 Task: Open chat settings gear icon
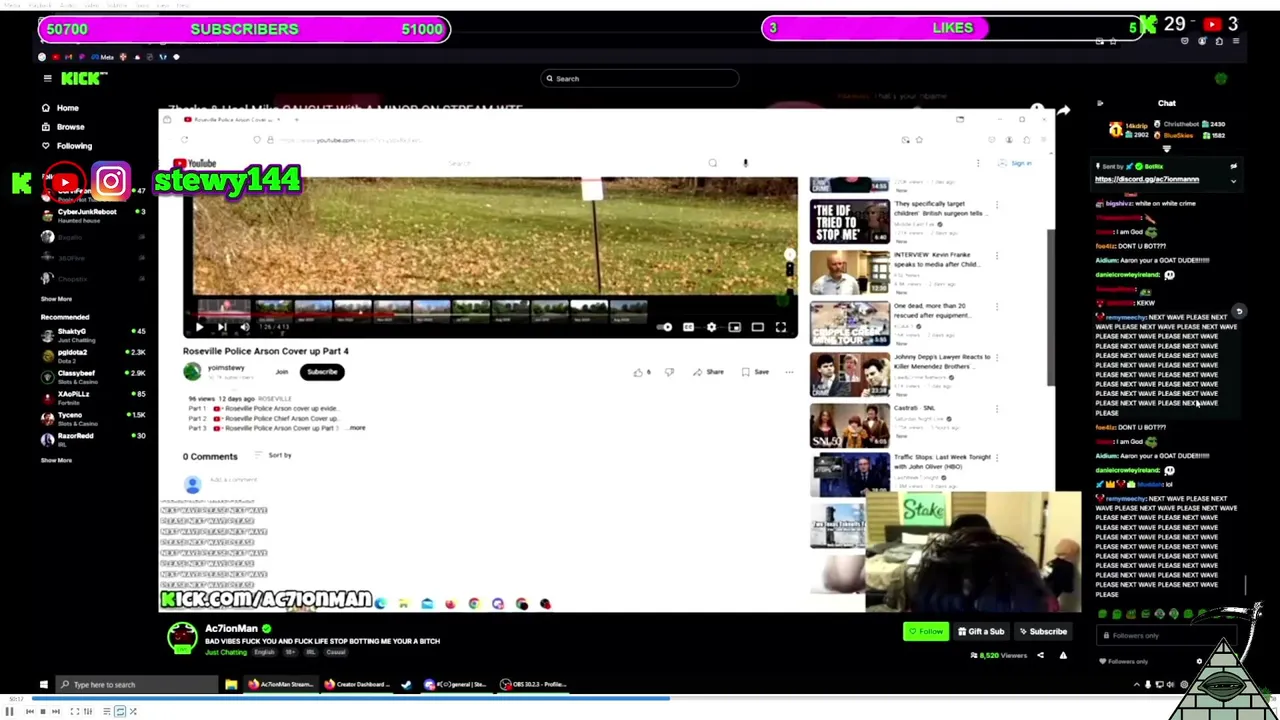tap(1199, 661)
